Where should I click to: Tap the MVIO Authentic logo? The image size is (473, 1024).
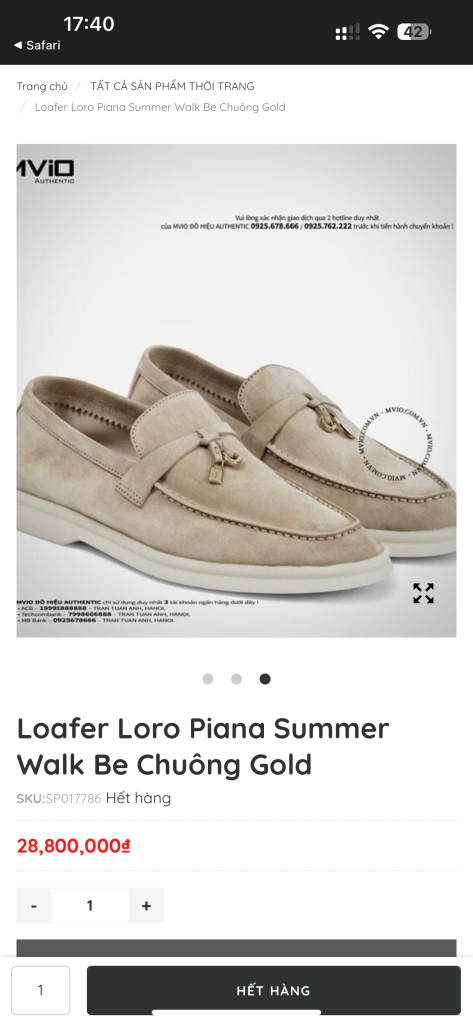coord(45,172)
